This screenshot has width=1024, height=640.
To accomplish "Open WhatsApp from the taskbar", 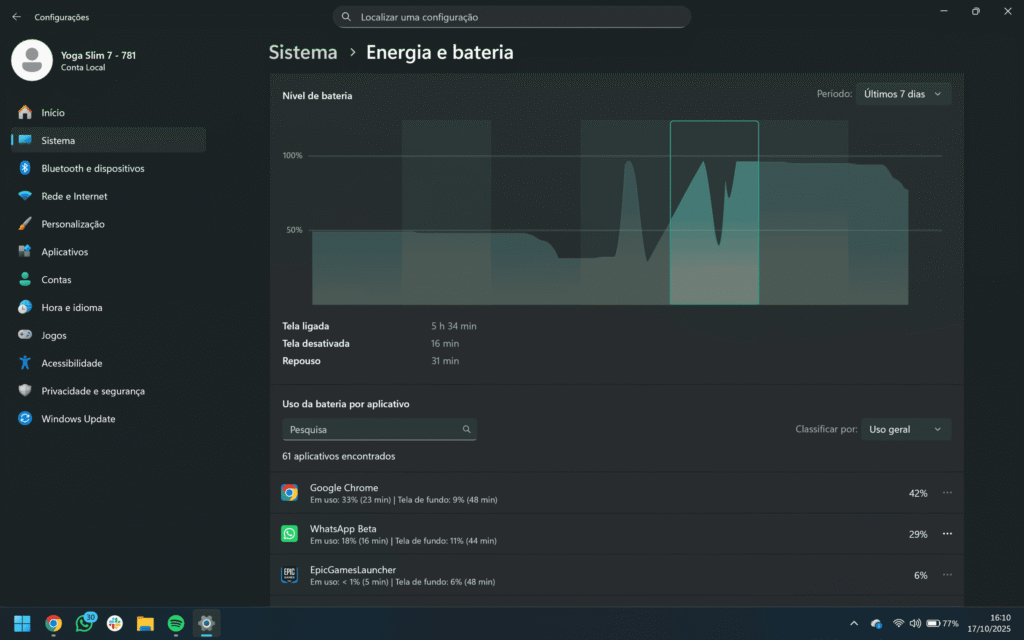I will [84, 623].
